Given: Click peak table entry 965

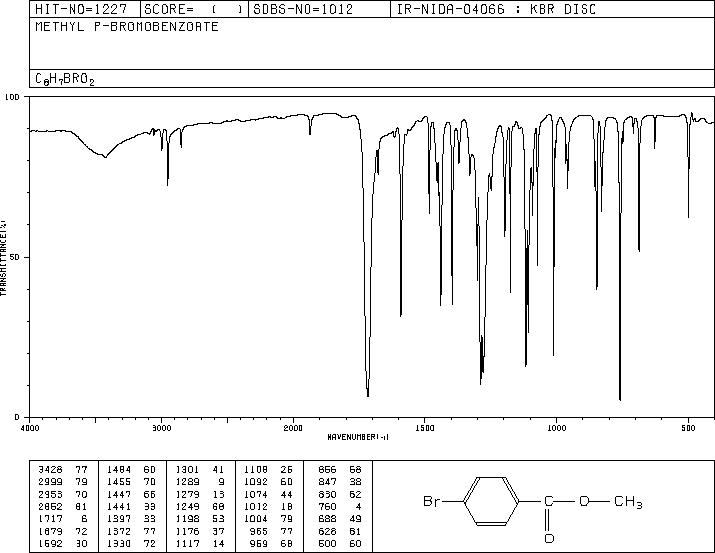Looking at the screenshot, I should pyautogui.click(x=259, y=531).
